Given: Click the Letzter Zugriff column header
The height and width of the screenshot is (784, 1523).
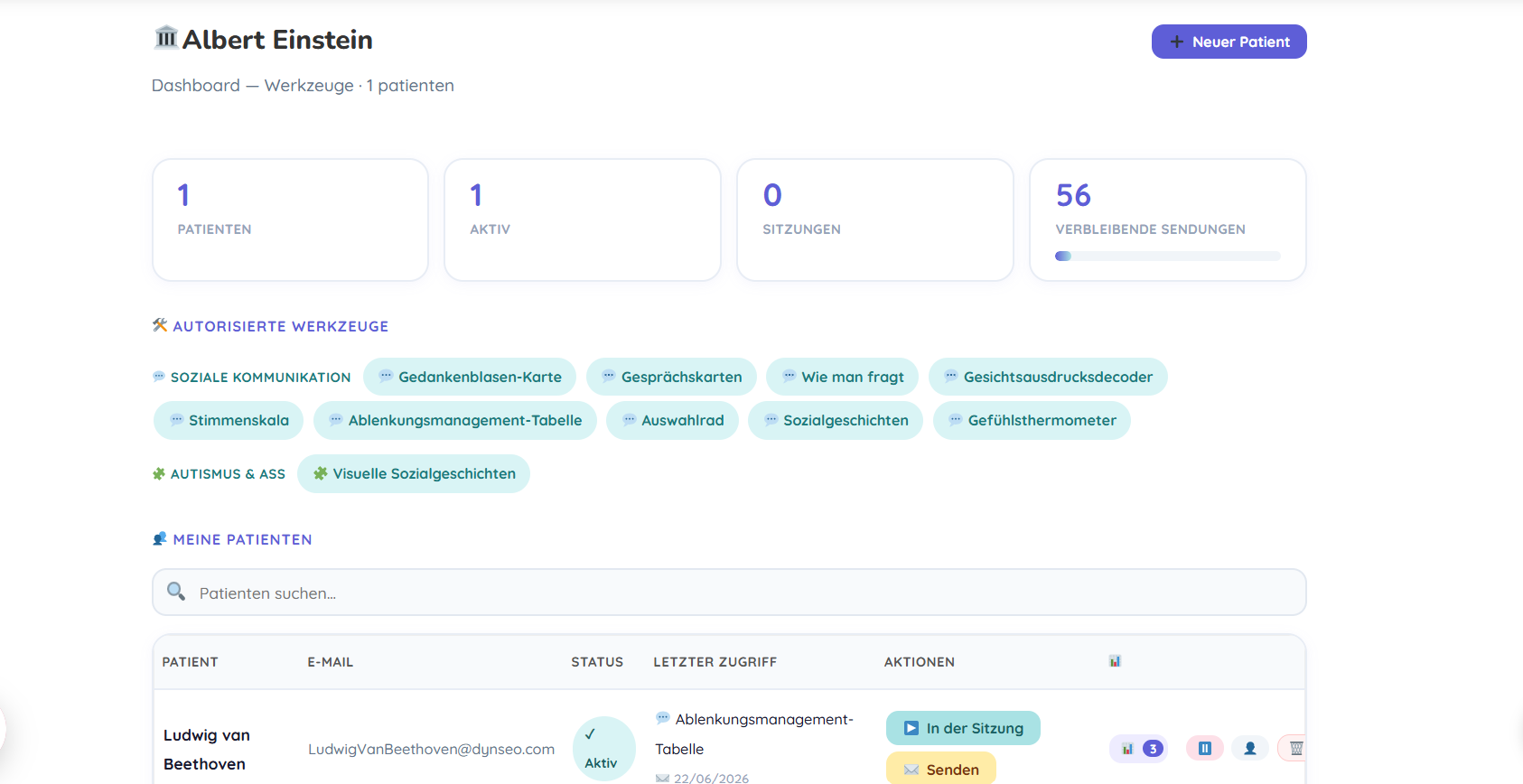Looking at the screenshot, I should tap(715, 662).
